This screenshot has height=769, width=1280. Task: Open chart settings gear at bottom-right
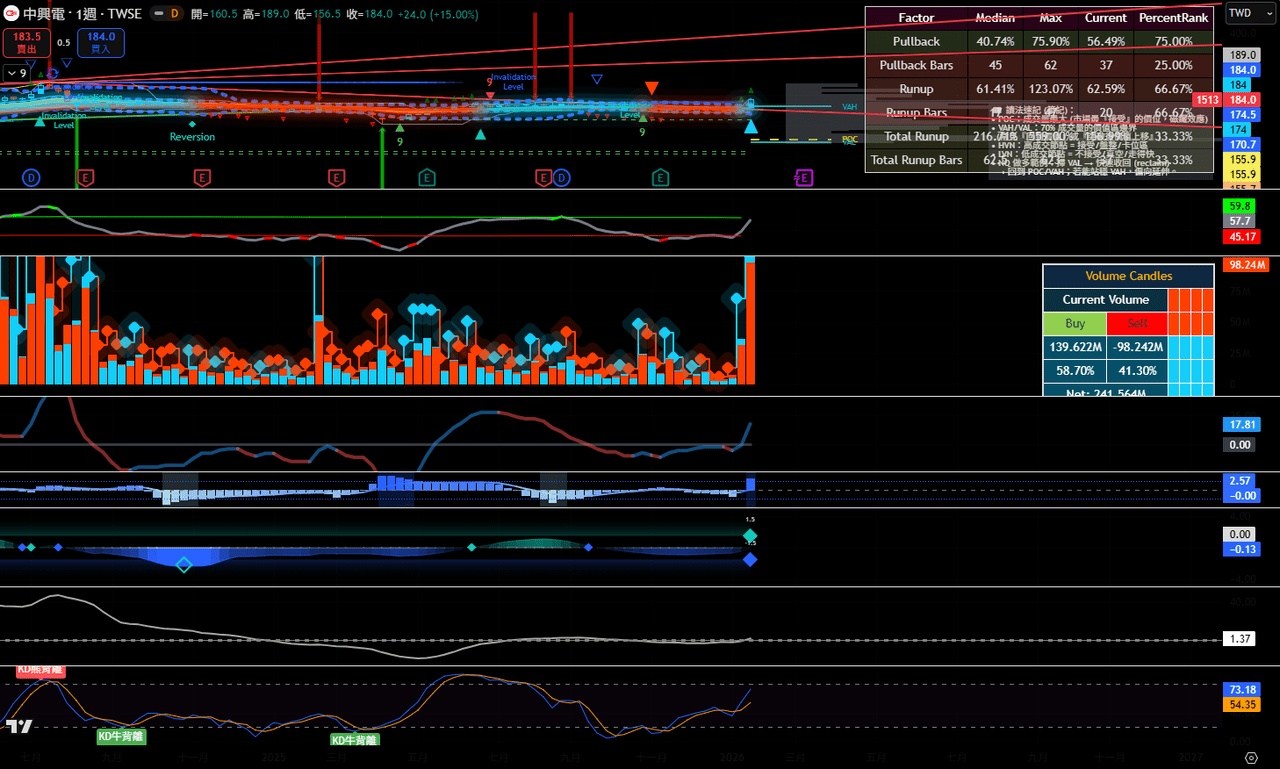1251,756
